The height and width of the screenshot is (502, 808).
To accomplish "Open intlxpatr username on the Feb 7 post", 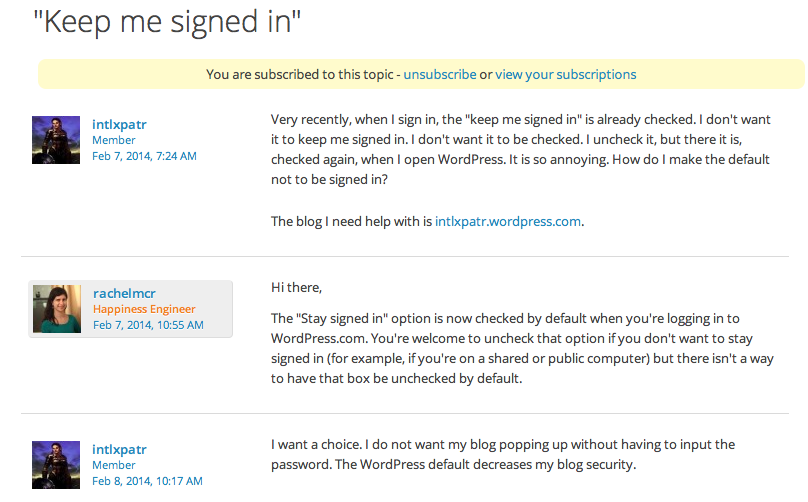I will tap(120, 124).
